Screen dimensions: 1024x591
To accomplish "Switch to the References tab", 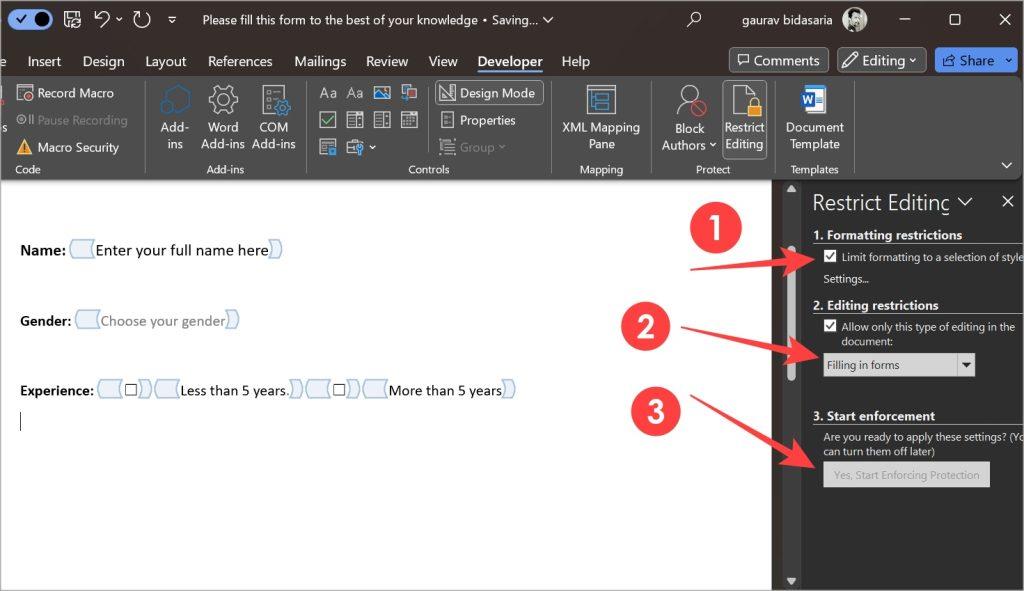I will 240,61.
